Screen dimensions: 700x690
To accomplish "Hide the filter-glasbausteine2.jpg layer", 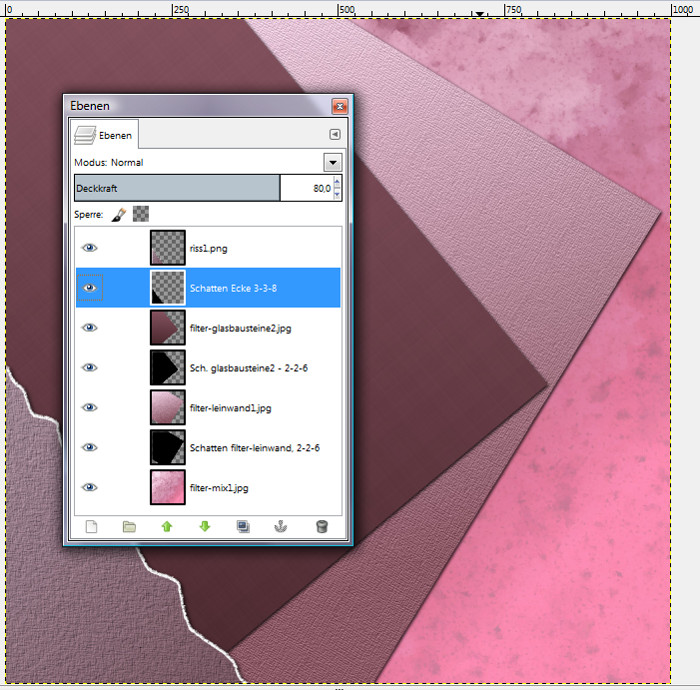I will click(90, 327).
